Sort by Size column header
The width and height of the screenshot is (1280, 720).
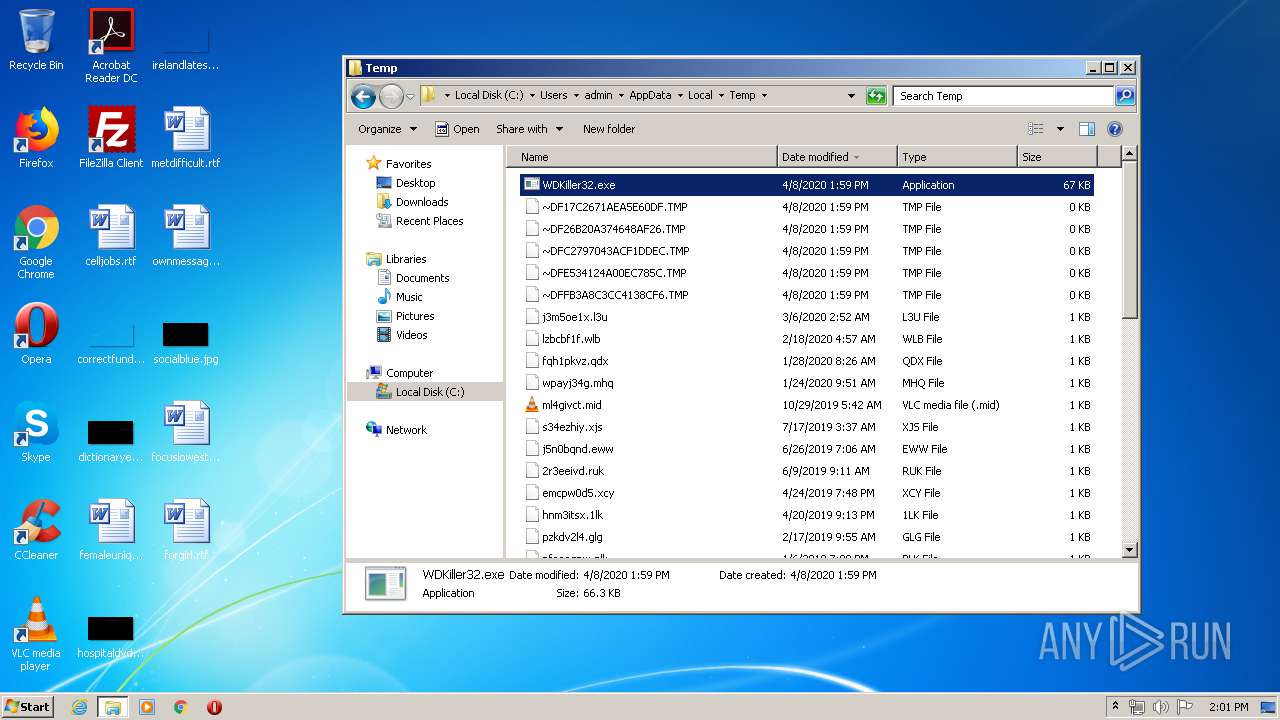pyautogui.click(x=1057, y=157)
